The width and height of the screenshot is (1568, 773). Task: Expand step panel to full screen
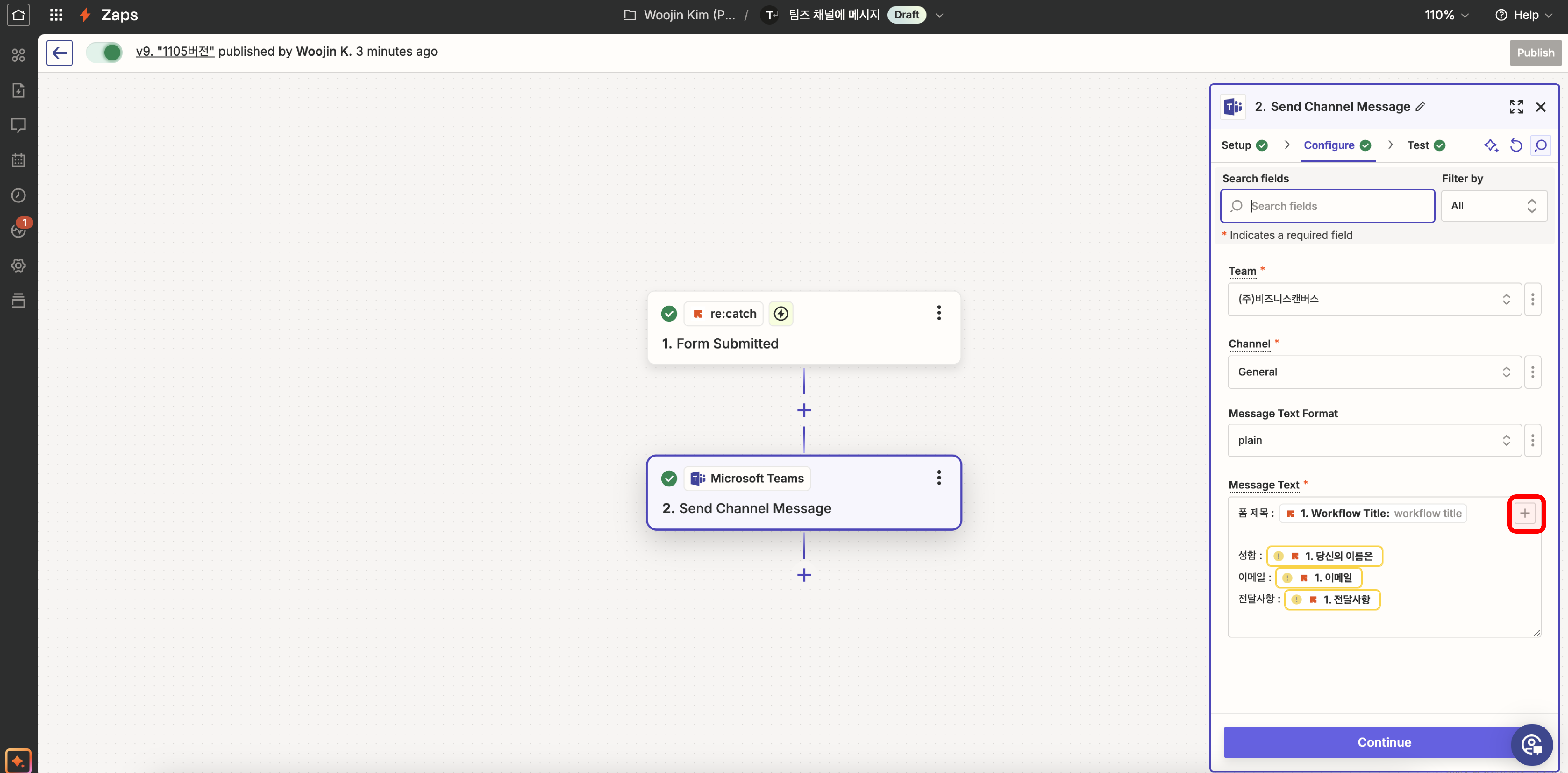click(1516, 107)
